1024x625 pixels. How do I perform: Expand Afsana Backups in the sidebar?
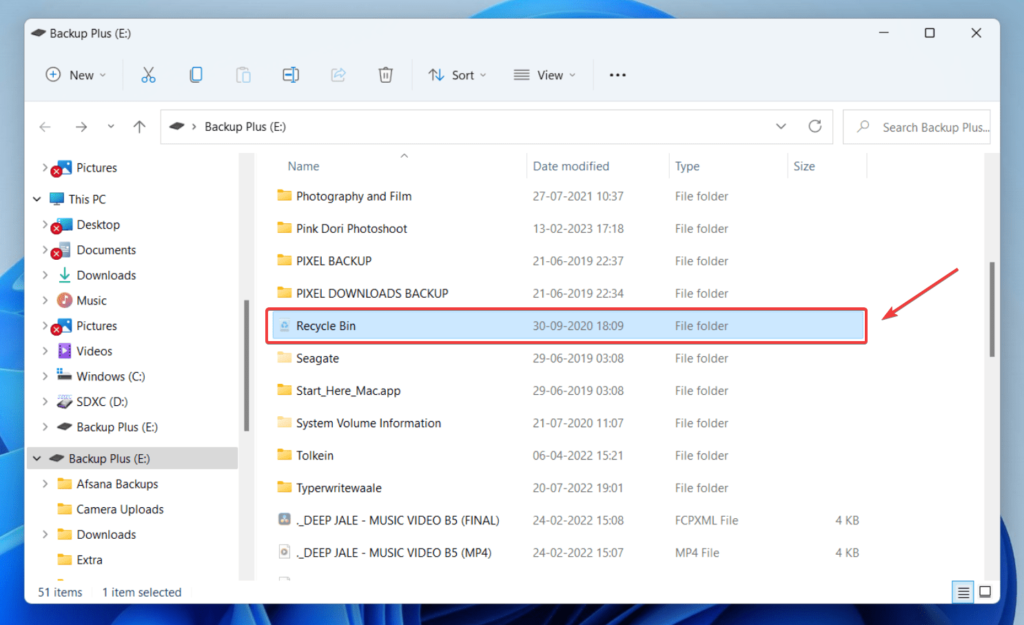click(x=43, y=483)
